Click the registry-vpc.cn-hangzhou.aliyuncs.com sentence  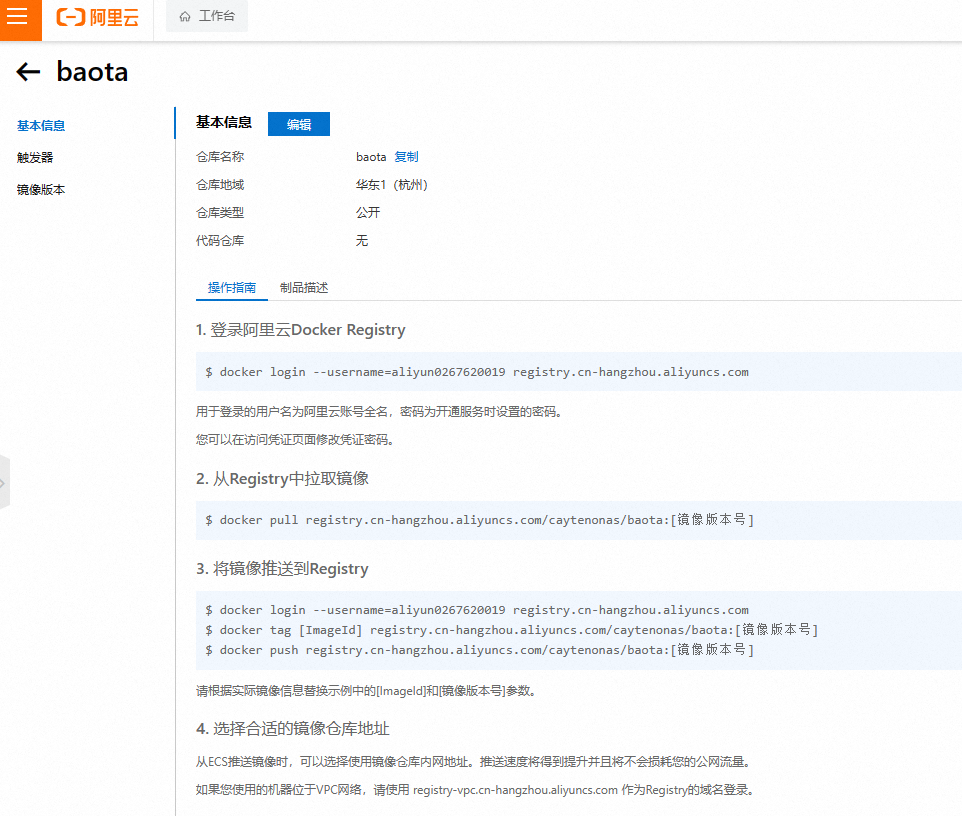pyautogui.click(x=475, y=790)
